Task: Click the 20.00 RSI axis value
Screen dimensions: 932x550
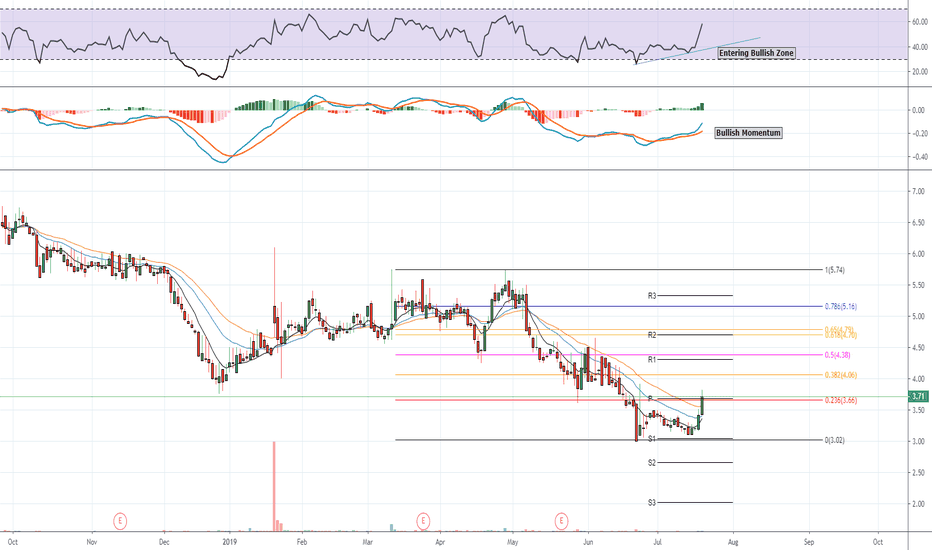Action: [920, 72]
